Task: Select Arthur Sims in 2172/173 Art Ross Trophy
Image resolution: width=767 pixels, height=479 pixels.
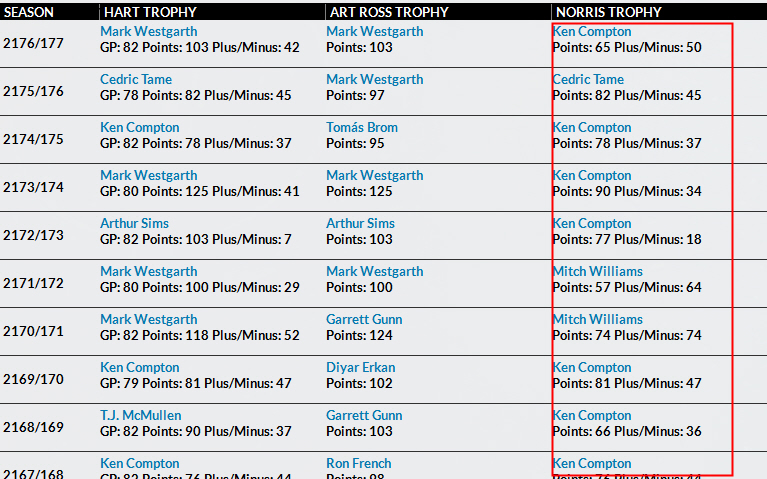Action: click(361, 223)
